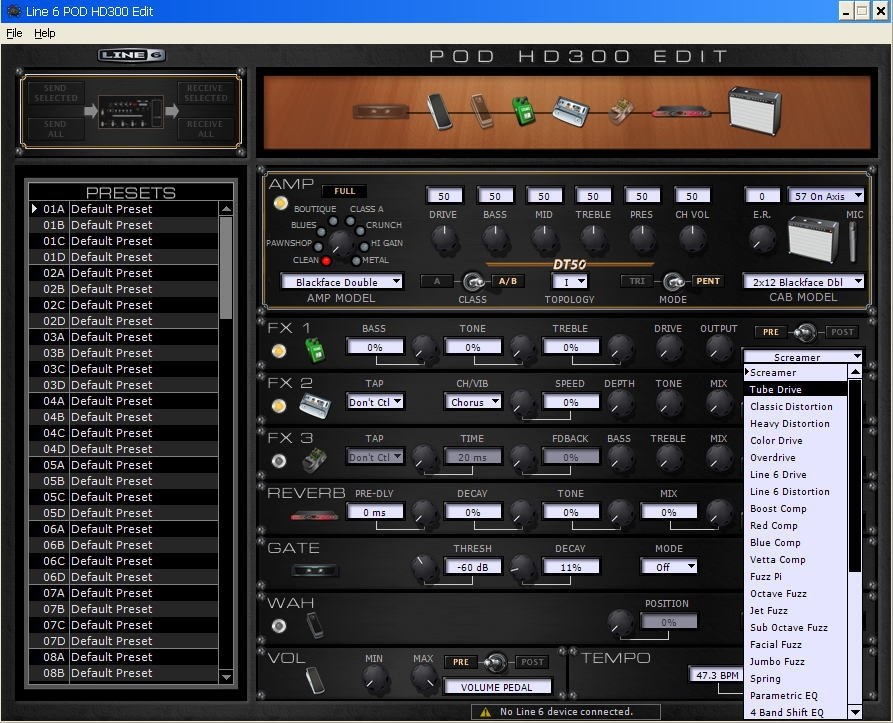Open the FX 2 Chorus CH/VIB dropdown

(x=473, y=402)
